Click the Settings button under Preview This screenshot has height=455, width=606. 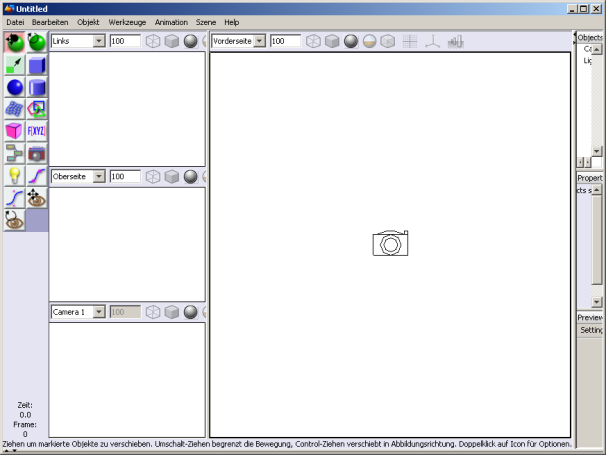click(591, 330)
